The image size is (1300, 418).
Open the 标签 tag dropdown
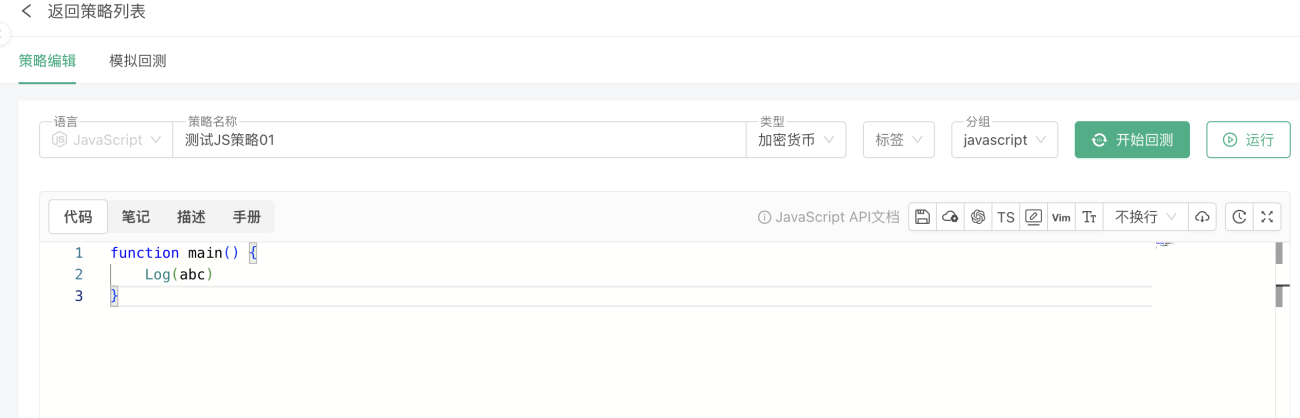pos(899,140)
